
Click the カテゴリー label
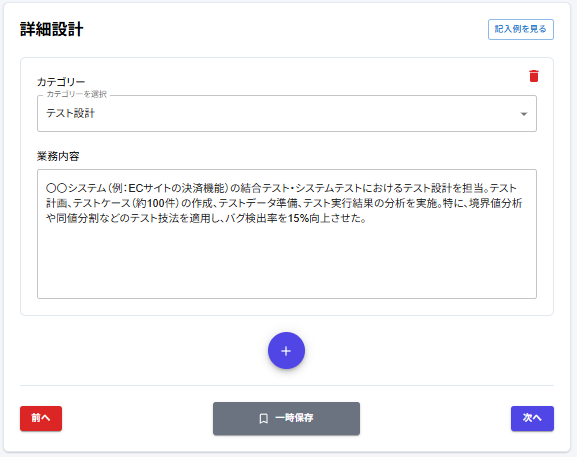[61, 82]
